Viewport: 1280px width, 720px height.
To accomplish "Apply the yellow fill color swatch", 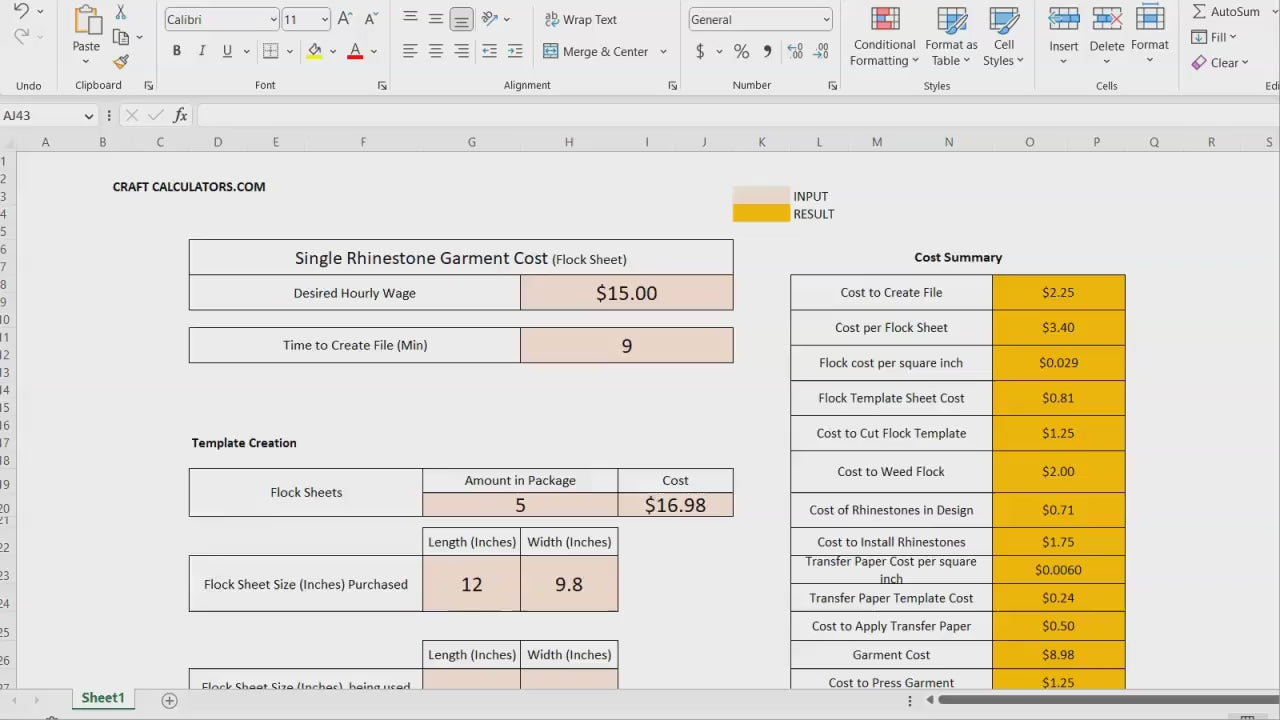I will (315, 51).
